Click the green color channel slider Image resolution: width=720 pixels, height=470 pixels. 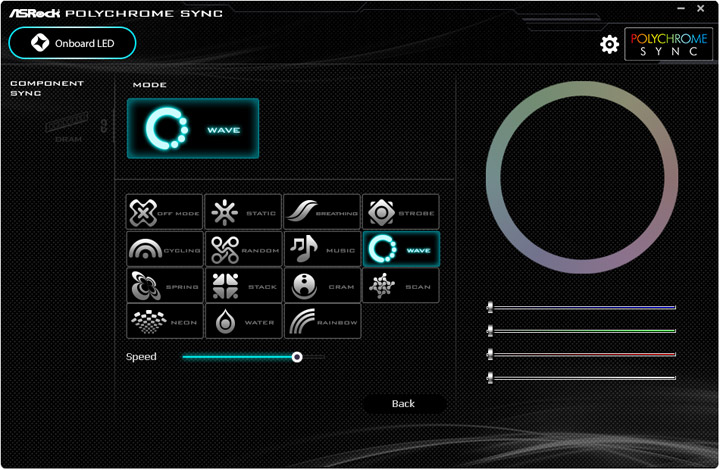pos(581,330)
